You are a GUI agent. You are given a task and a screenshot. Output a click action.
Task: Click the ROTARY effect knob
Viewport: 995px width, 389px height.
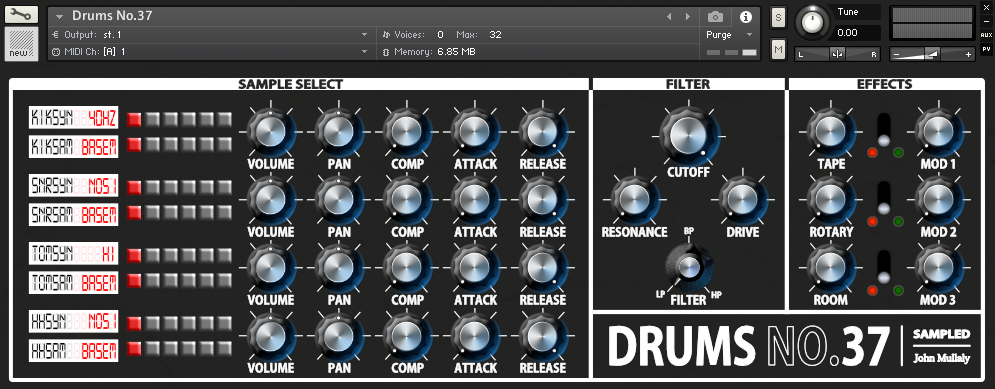[831, 199]
